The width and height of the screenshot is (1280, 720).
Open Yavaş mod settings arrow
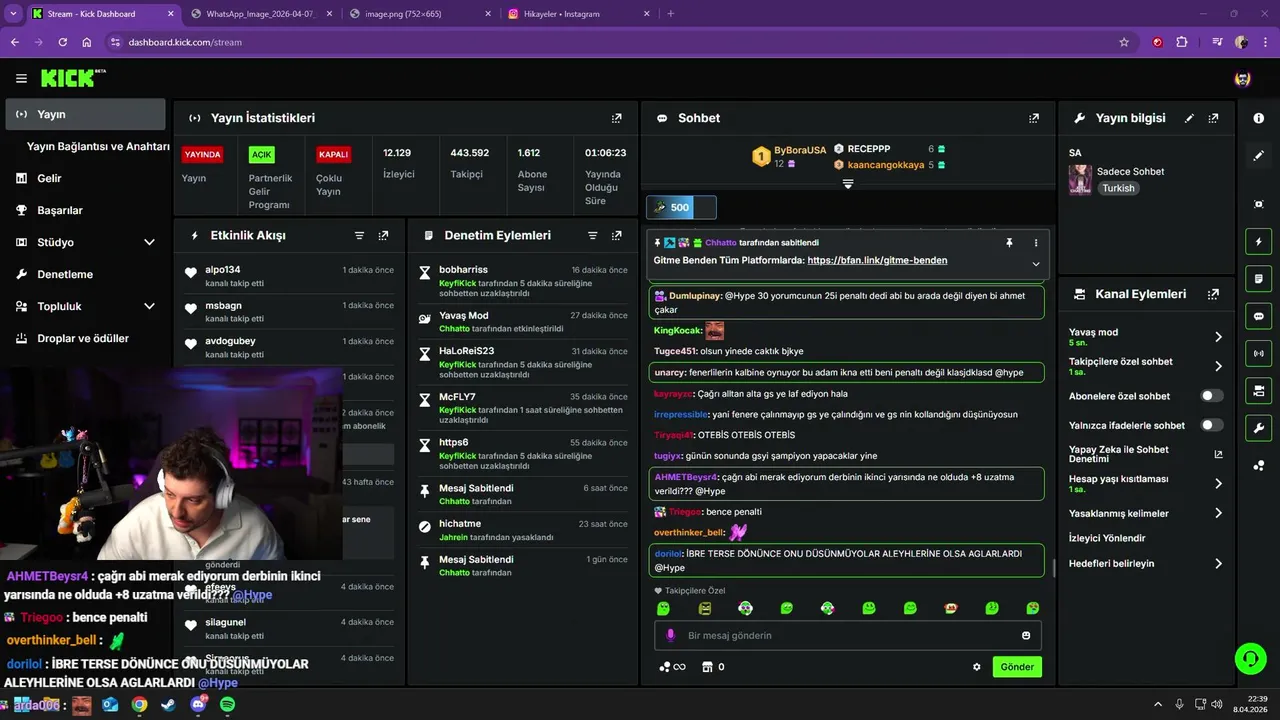click(x=1218, y=337)
